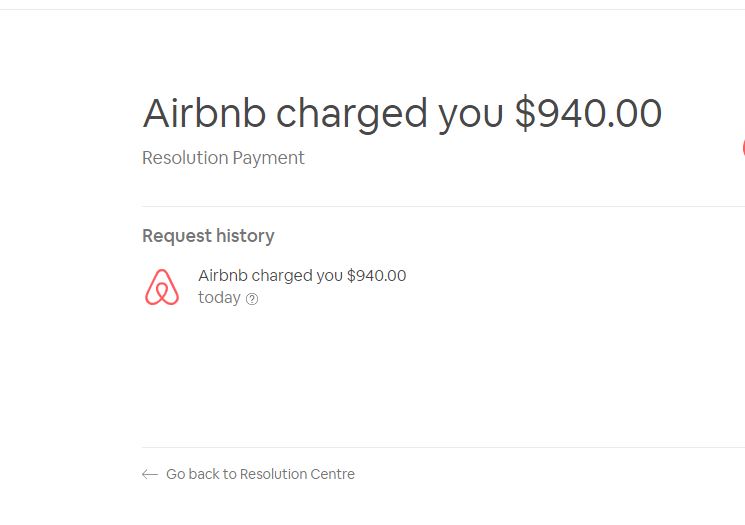This screenshot has width=745, height=525.
Task: Click the word Airbnb in the large heading
Action: (204, 113)
